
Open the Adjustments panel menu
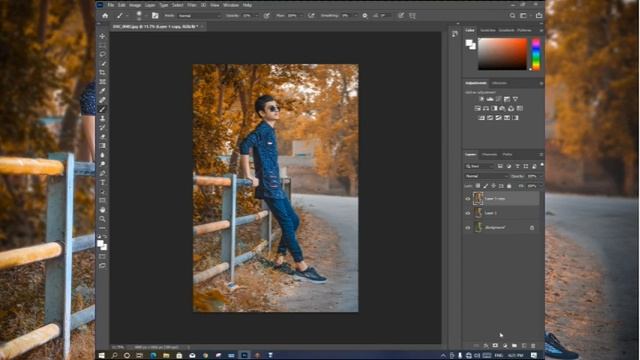coord(541,83)
